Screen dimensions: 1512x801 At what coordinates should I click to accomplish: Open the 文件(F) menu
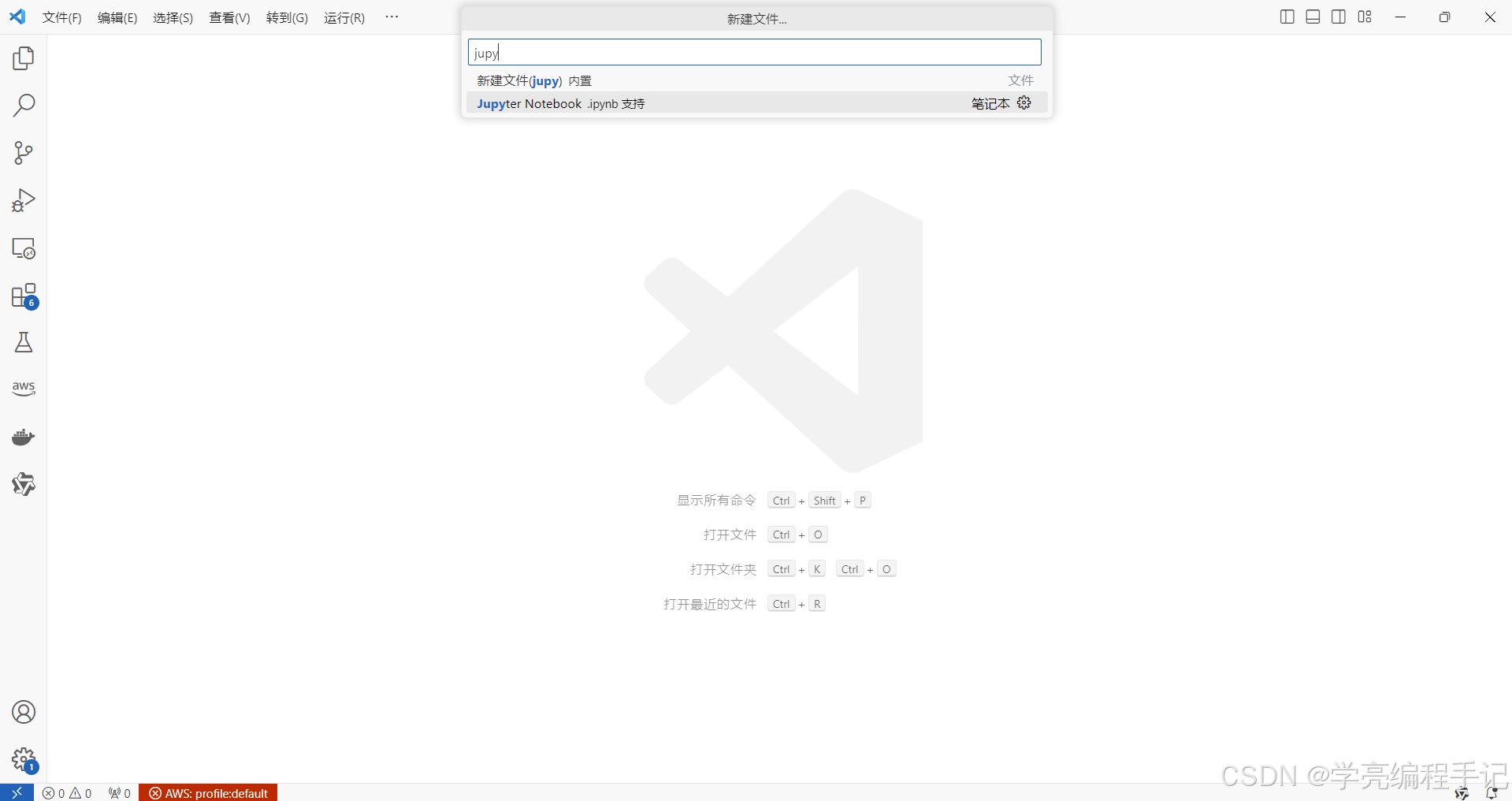pyautogui.click(x=61, y=17)
